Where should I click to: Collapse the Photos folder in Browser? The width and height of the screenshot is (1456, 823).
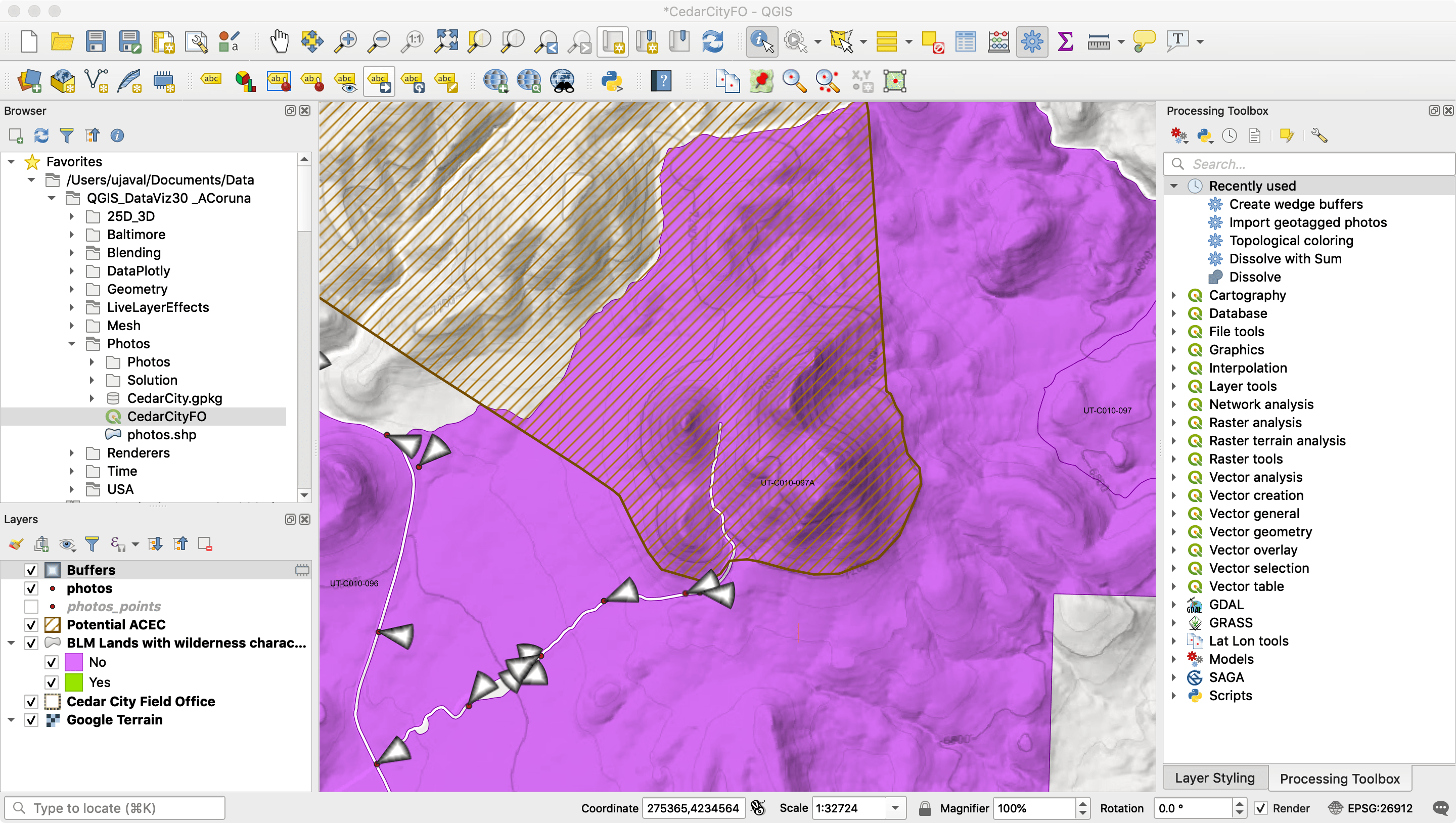[72, 344]
